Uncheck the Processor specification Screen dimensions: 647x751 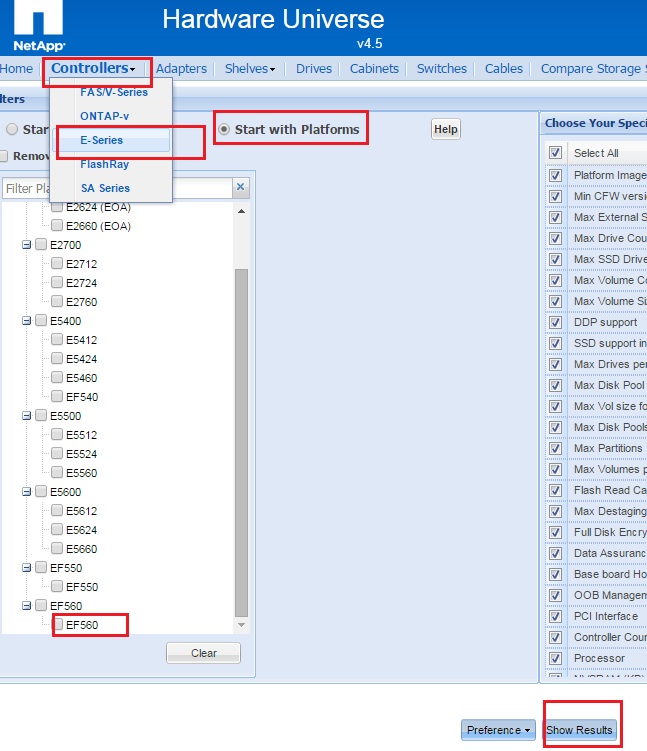click(x=556, y=659)
